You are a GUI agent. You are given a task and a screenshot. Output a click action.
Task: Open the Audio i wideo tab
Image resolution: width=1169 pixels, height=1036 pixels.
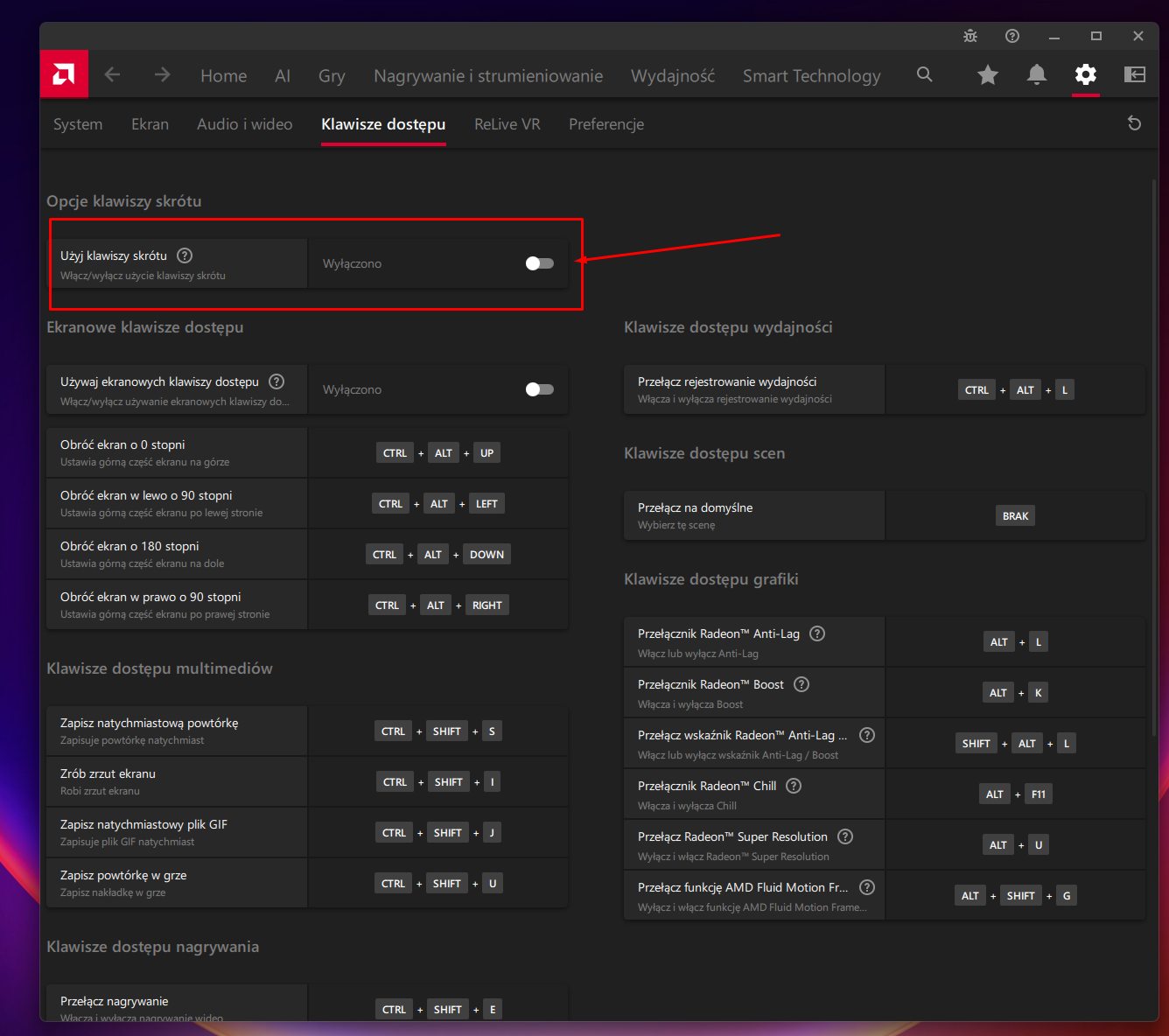[x=245, y=124]
